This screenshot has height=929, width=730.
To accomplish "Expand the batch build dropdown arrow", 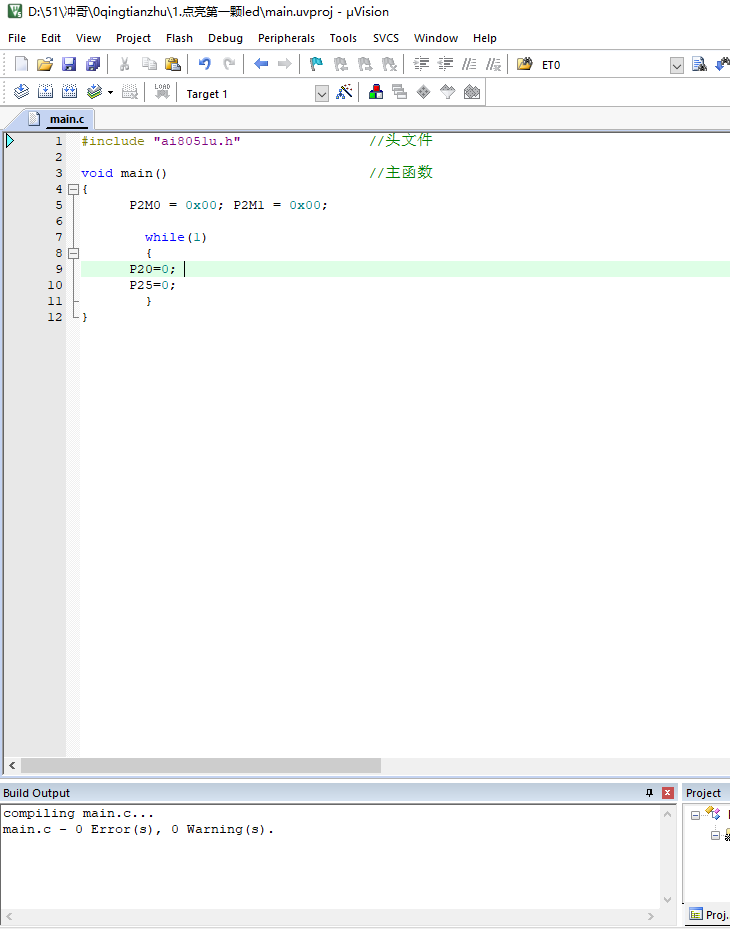I will click(111, 92).
